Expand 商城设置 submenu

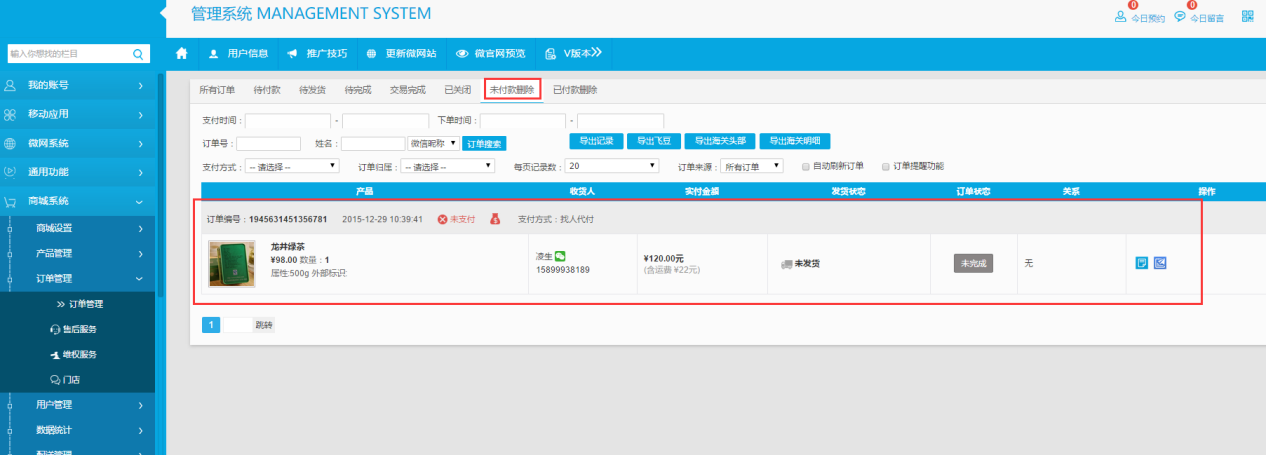click(77, 228)
